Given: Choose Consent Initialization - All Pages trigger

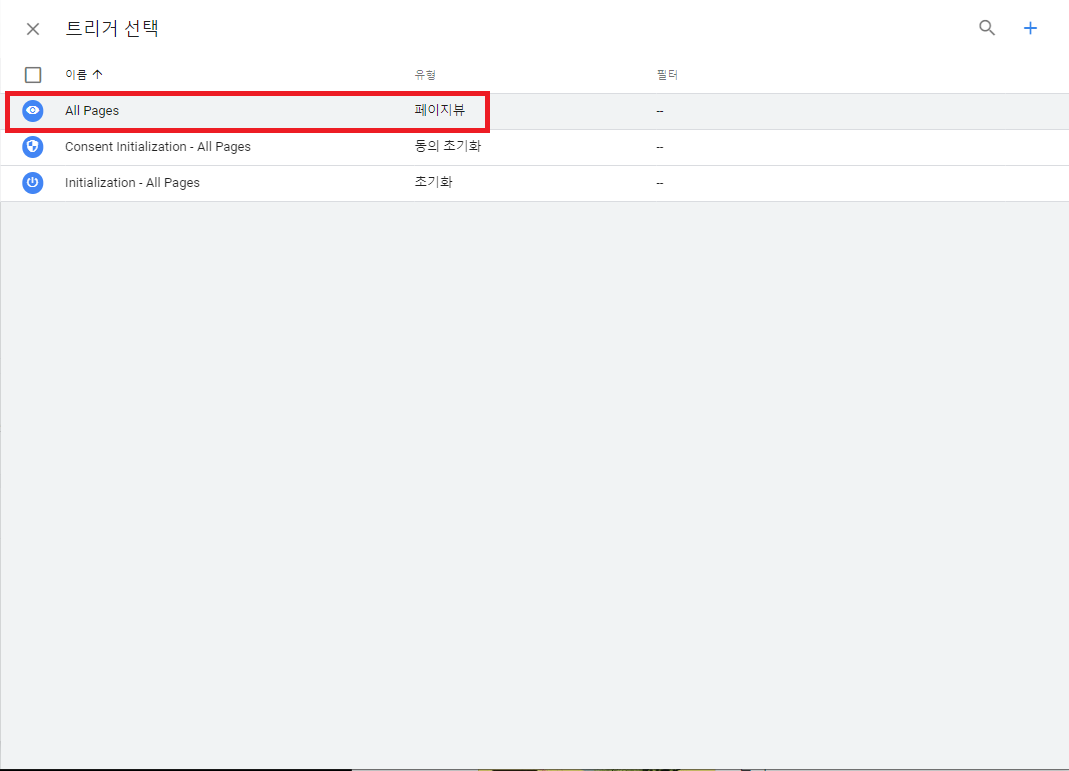Looking at the screenshot, I should tap(157, 147).
